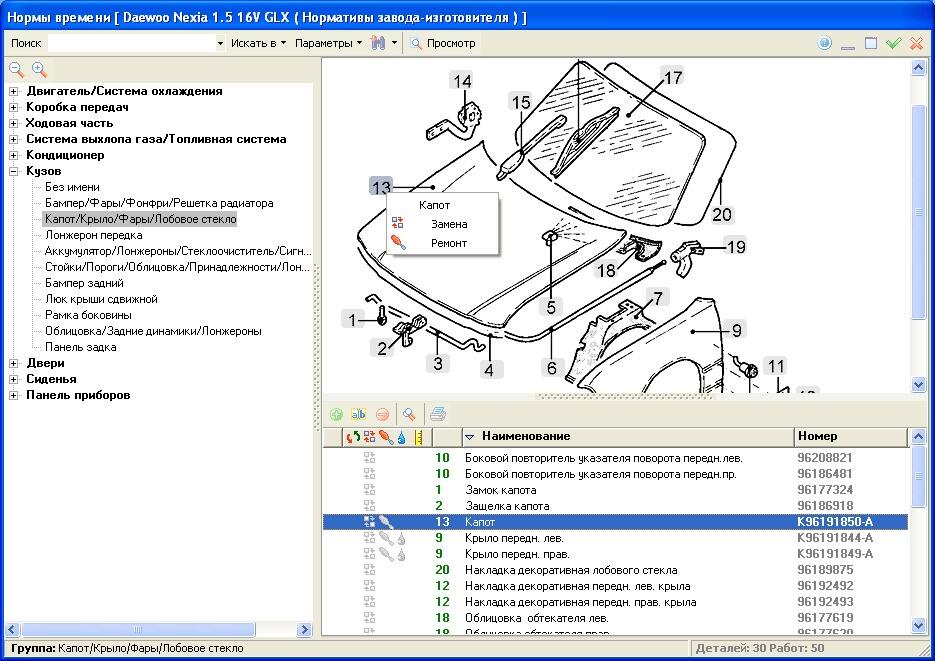The height and width of the screenshot is (661, 935).
Task: Click the replacement column header icon
Action: [x=370, y=437]
